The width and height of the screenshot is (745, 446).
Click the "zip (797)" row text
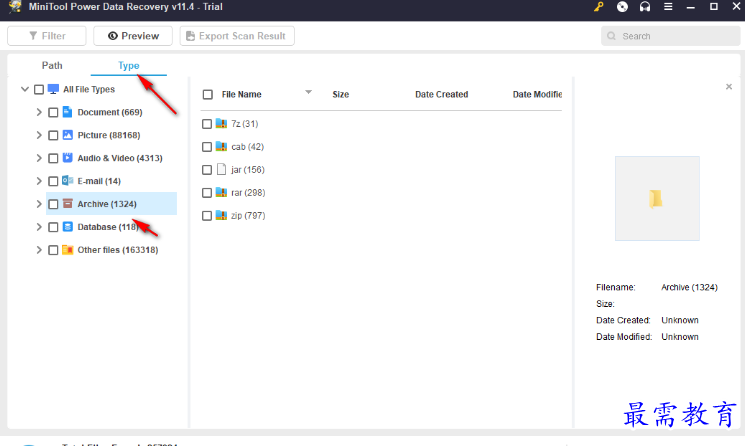(x=248, y=216)
